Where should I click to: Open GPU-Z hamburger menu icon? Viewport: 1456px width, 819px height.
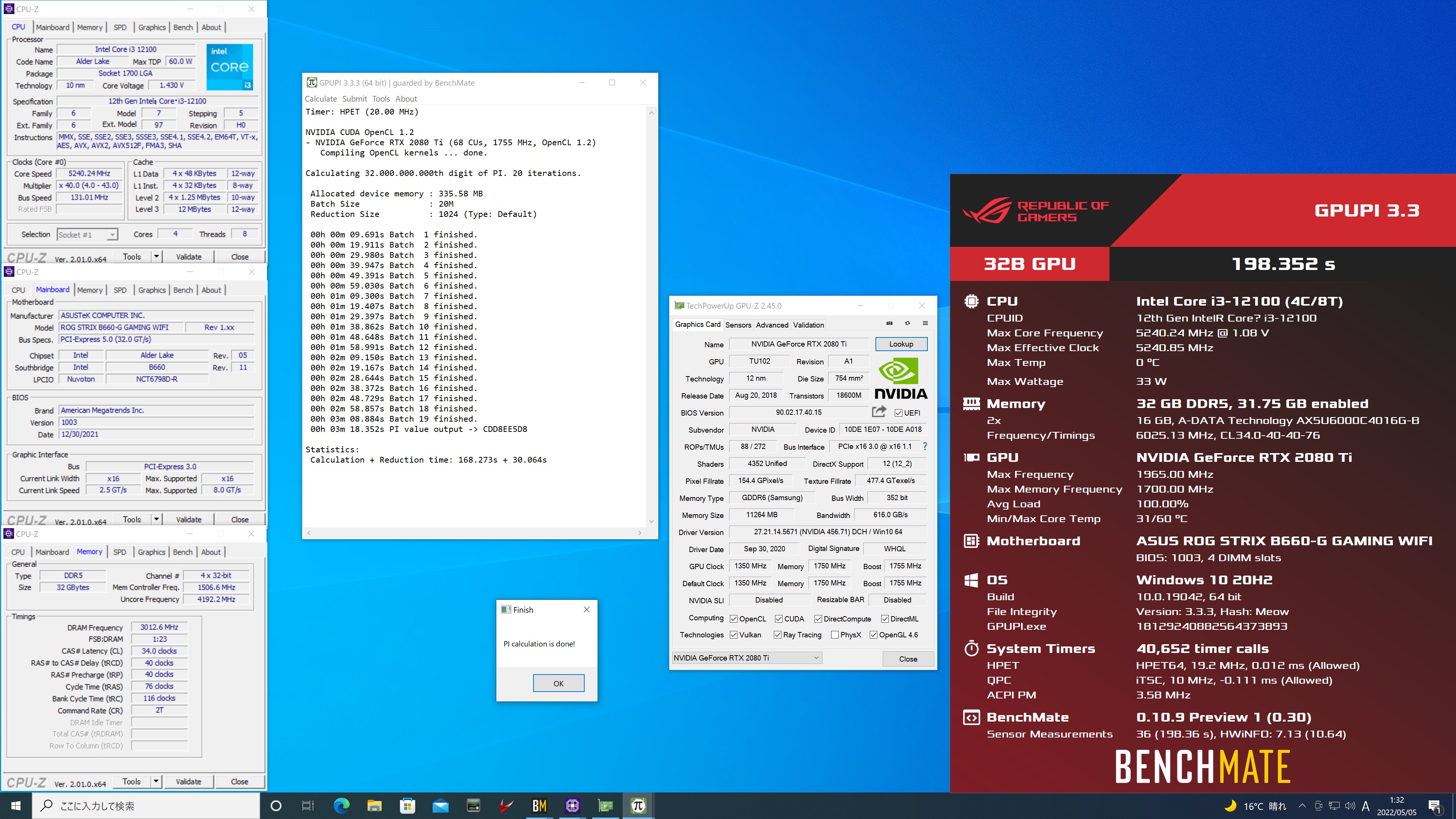[x=925, y=324]
